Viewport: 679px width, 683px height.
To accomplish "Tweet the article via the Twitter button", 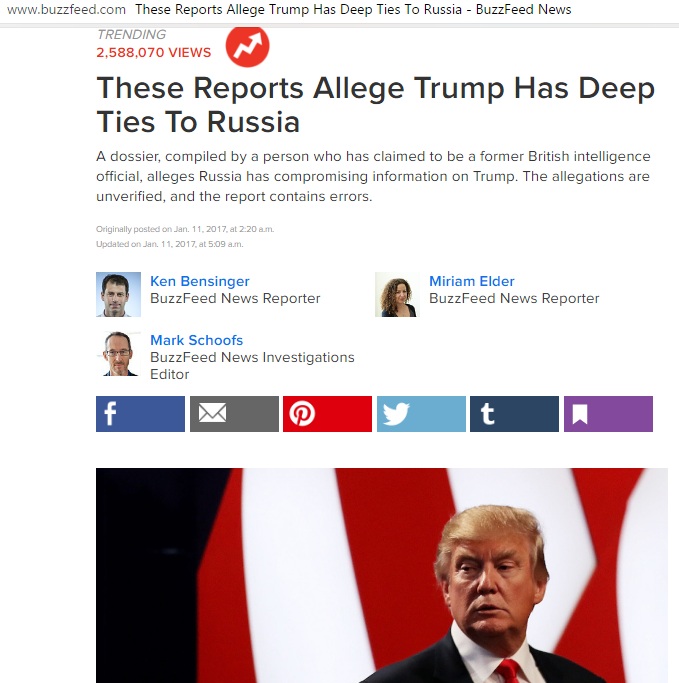I will tap(421, 414).
